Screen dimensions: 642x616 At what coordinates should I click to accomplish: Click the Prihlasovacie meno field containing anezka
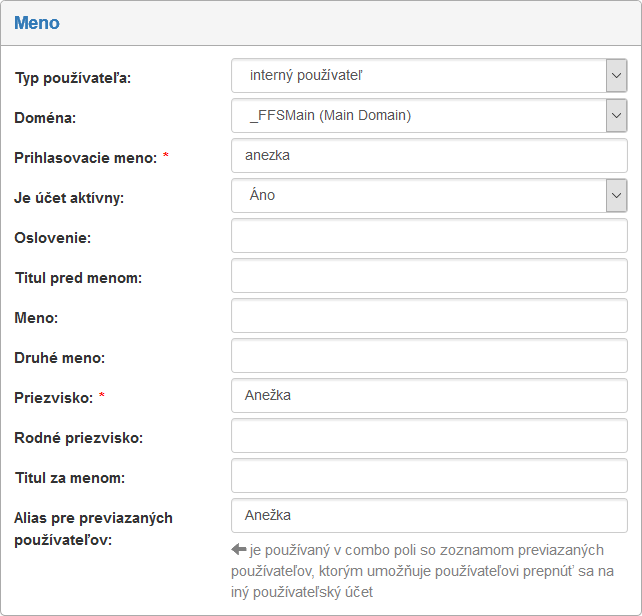point(429,155)
